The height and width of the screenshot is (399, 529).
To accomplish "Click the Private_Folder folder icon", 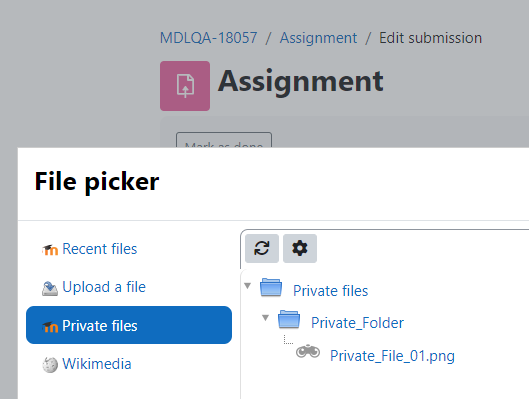I will 289,319.
